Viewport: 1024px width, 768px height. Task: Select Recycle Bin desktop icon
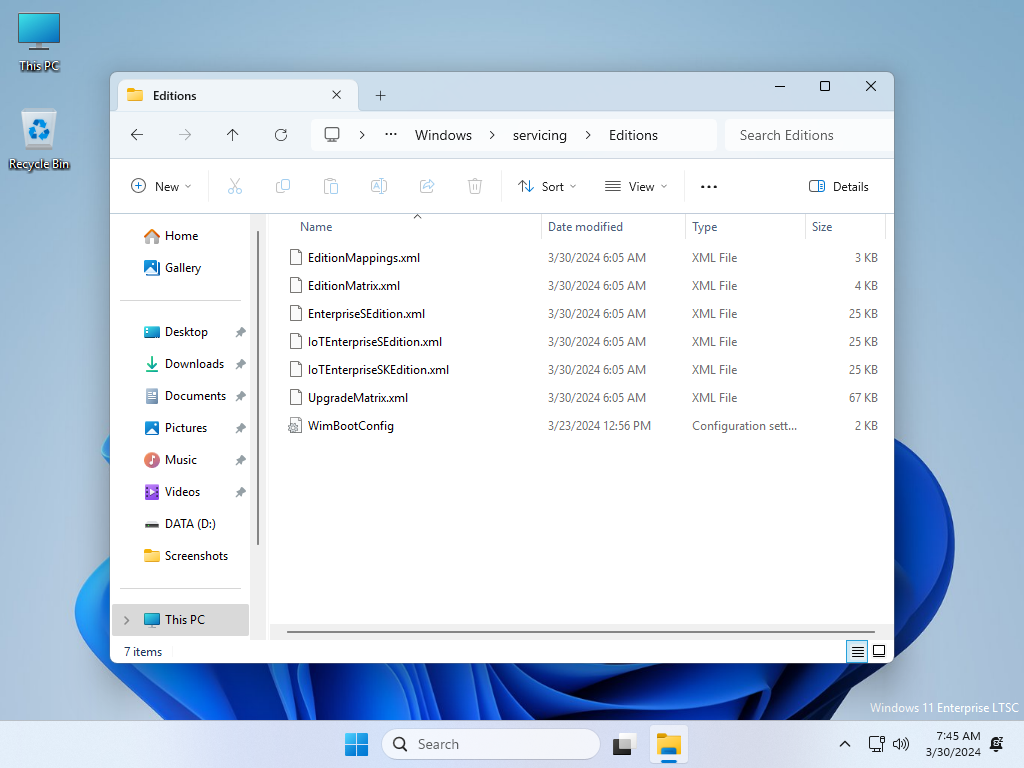(x=39, y=140)
